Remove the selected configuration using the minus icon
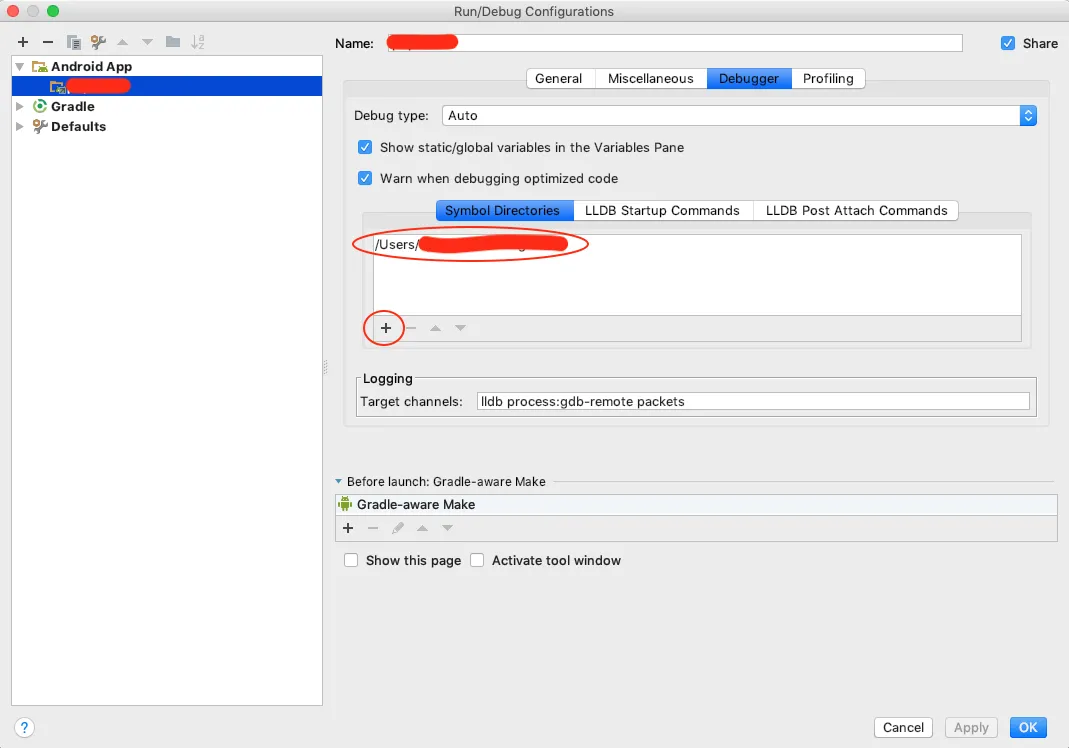1069x748 pixels. 48,42
